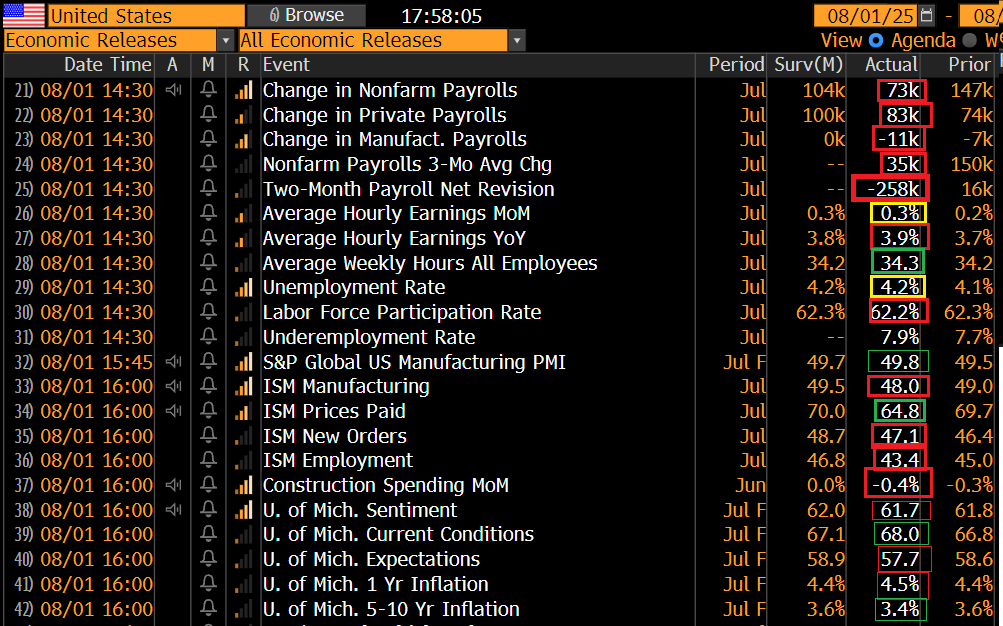Click the alert bell for Average Hourly Earnings YoY
Viewport: 1003px width, 626px height.
(x=208, y=238)
